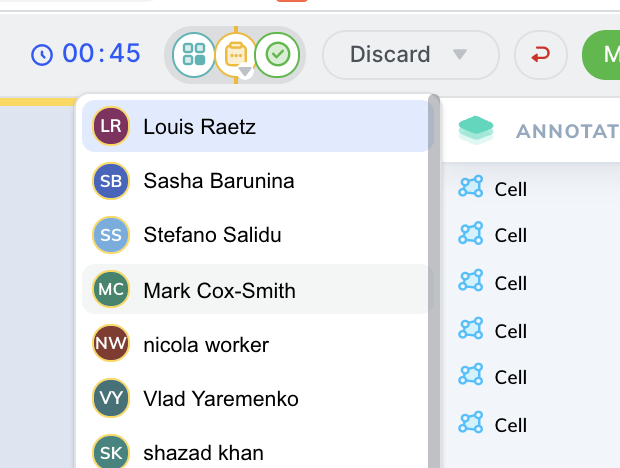Viewport: 620px width, 468px height.
Task: Click the polygon icon of third Cell
Action: 471,280
